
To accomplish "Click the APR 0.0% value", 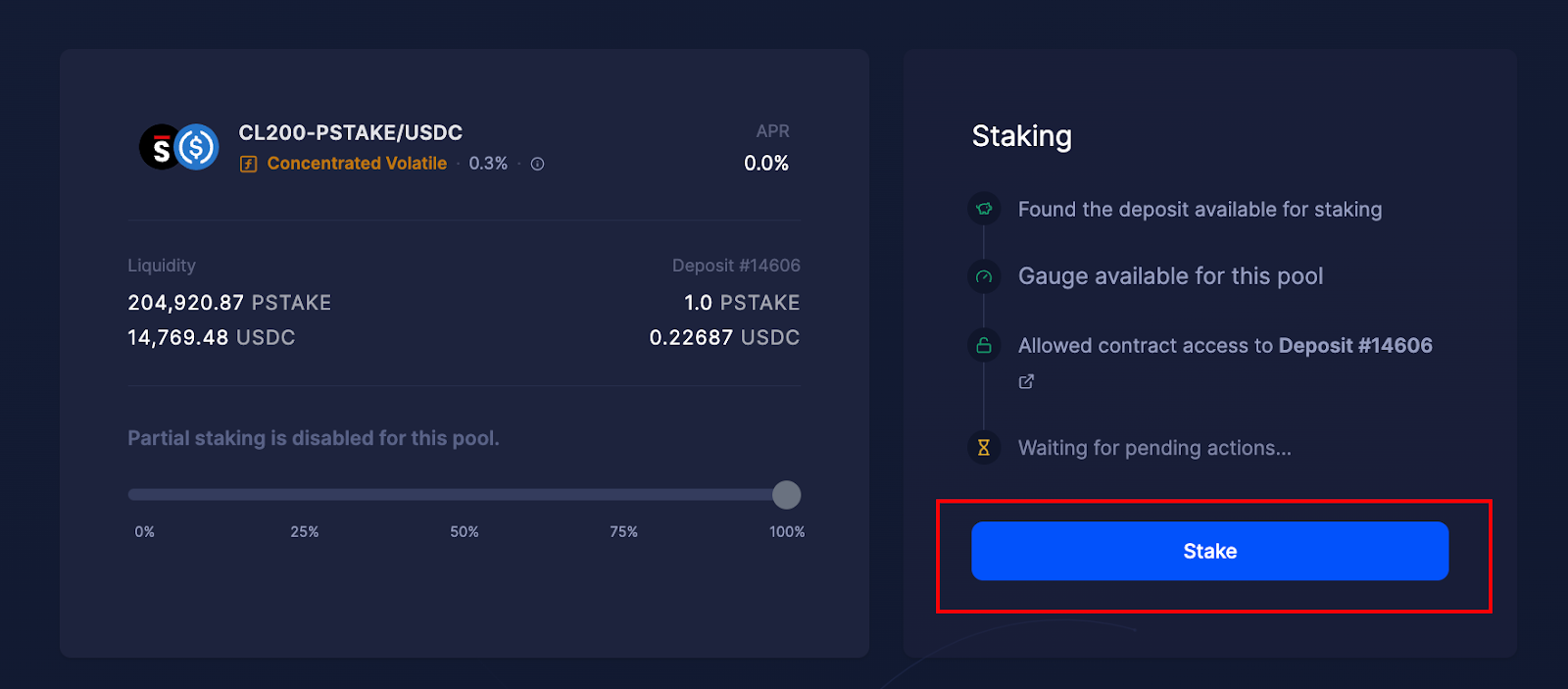I will coord(766,164).
